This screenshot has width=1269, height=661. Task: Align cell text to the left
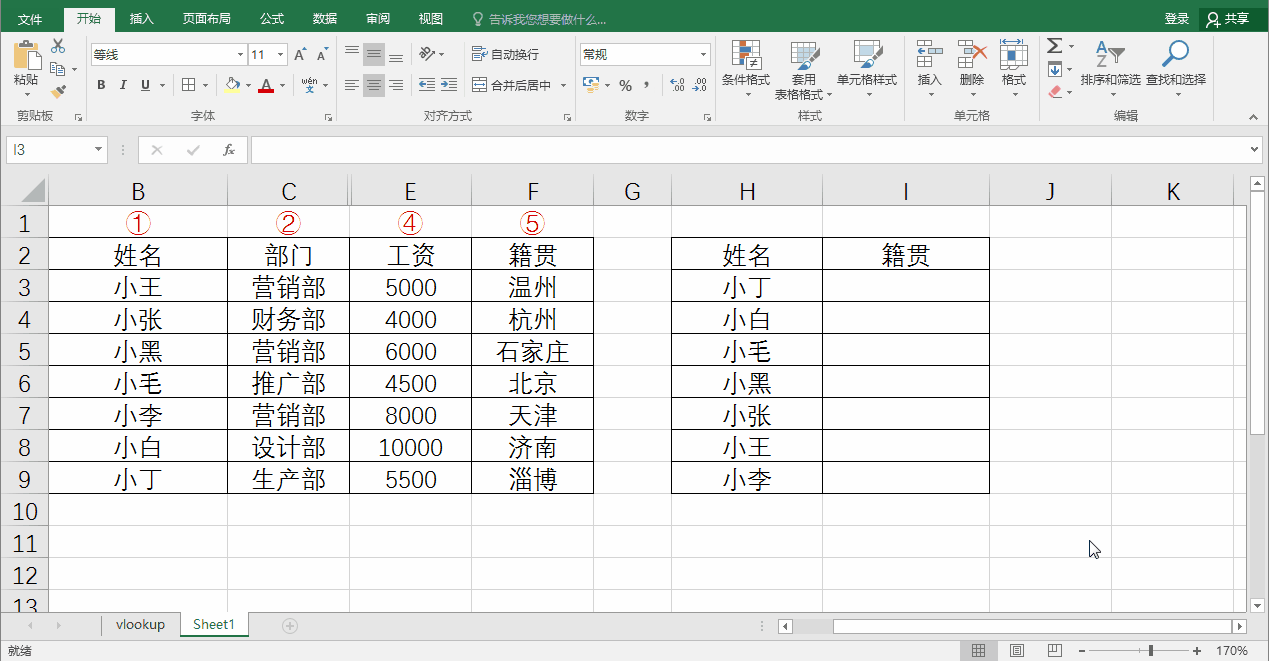pos(352,86)
